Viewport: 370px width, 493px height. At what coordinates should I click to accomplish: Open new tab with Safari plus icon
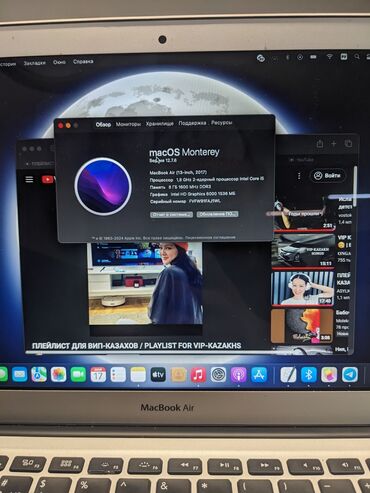coord(334,144)
